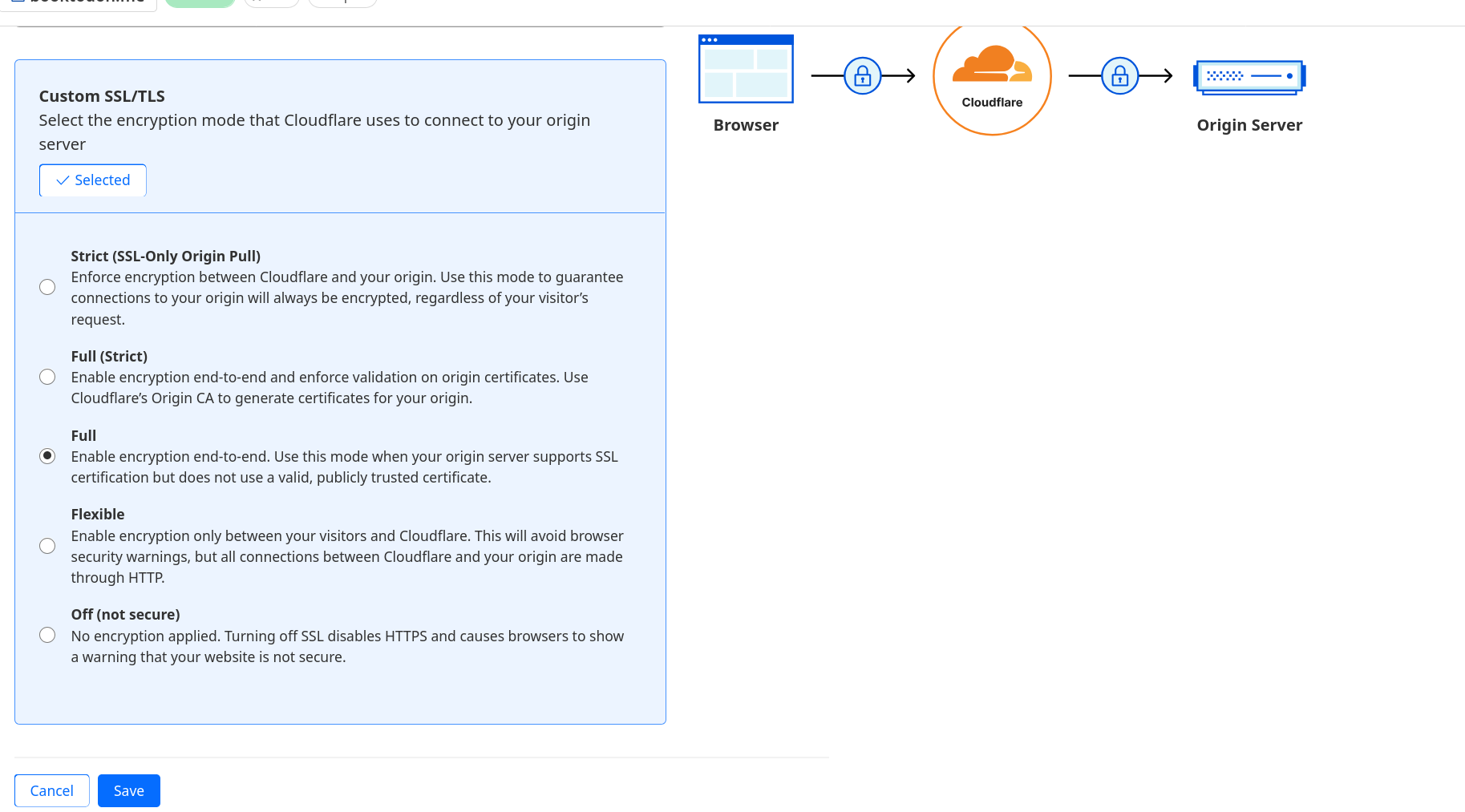Save the SSL/TLS settings
Viewport: 1465px width, 812px height.
(x=129, y=790)
